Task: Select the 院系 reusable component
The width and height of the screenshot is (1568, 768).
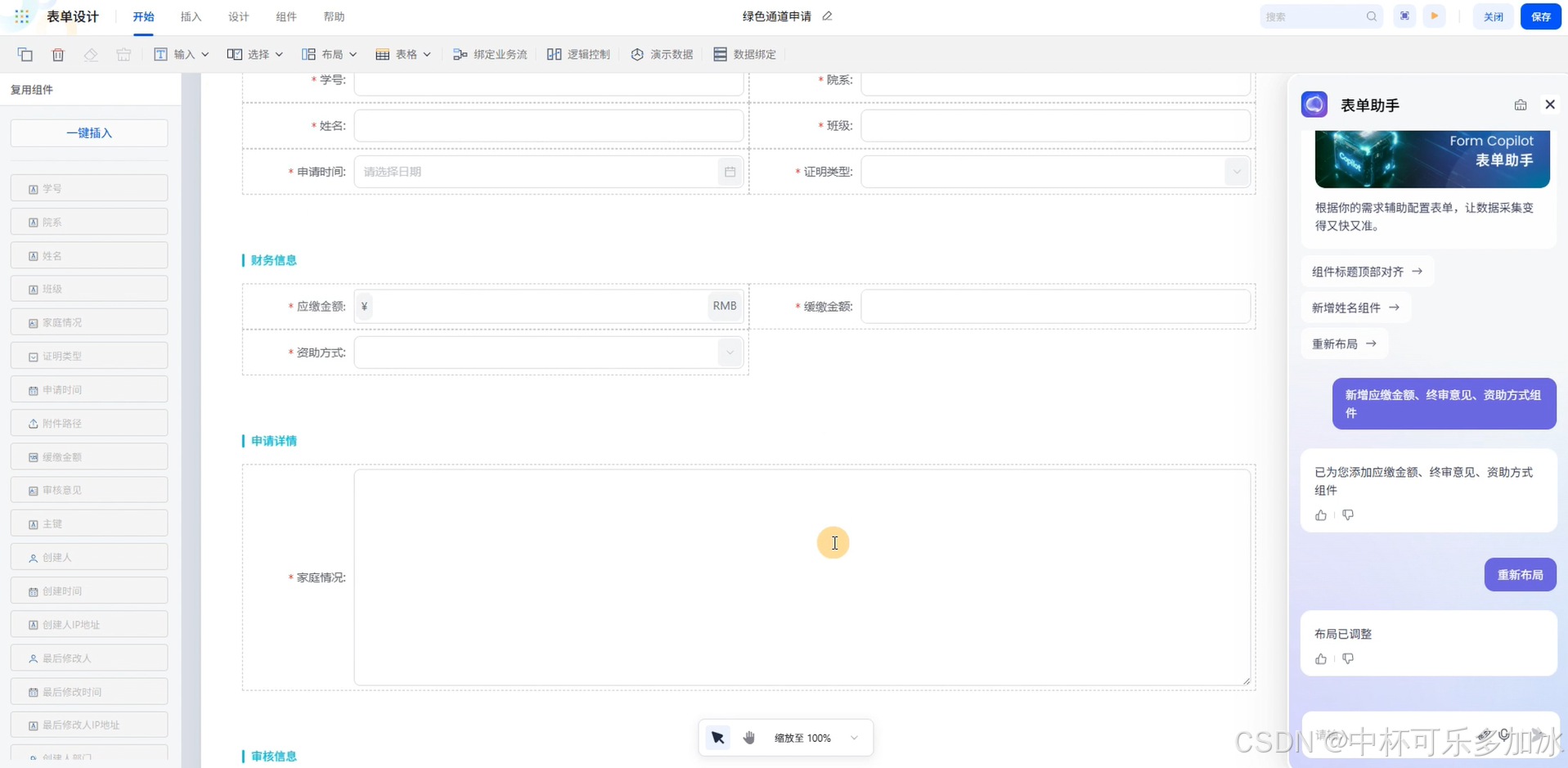Action: coord(89,222)
